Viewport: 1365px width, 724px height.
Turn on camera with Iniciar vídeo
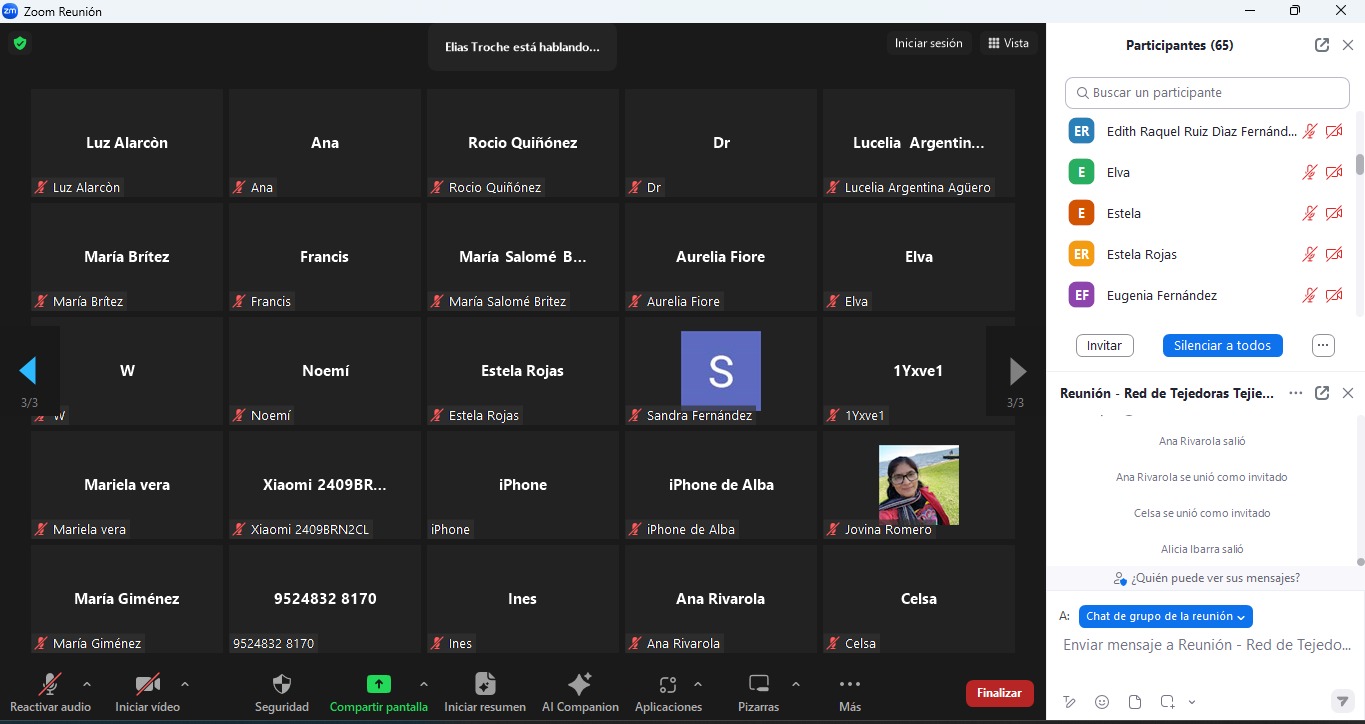pos(147,685)
